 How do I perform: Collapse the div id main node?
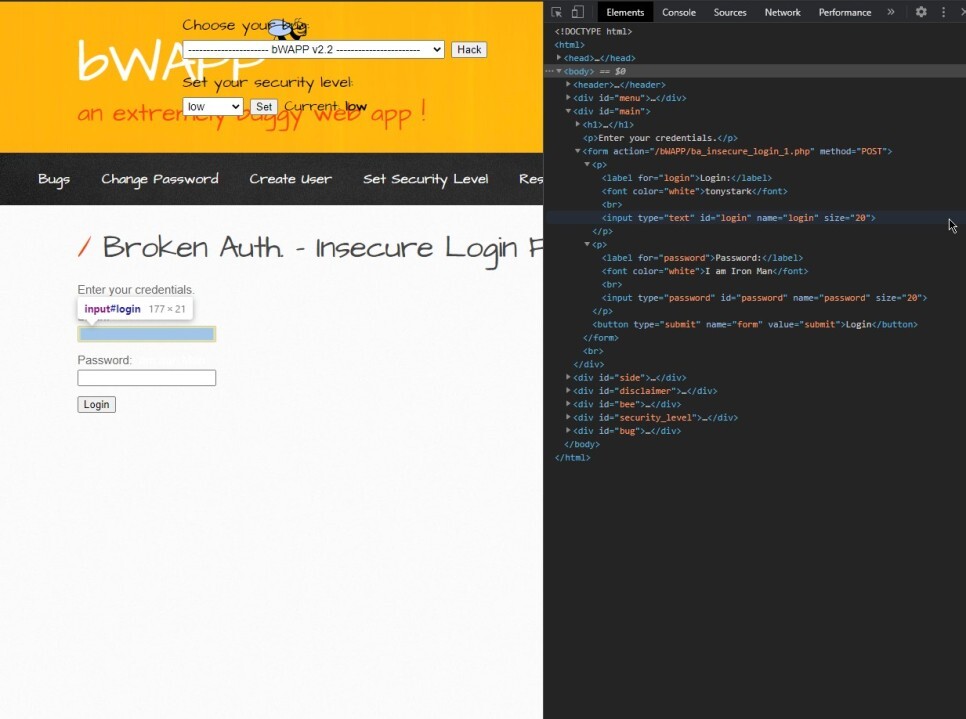coord(568,112)
